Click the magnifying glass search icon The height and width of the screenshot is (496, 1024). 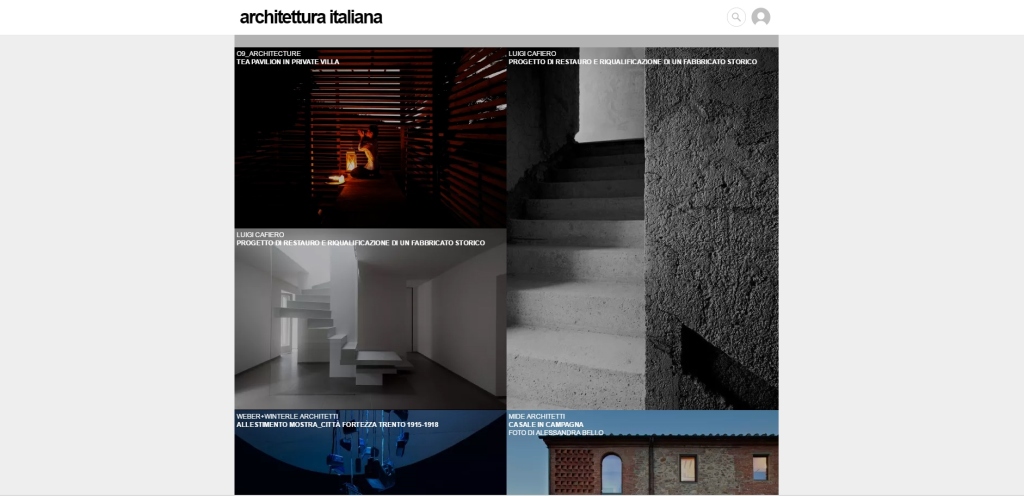point(736,17)
